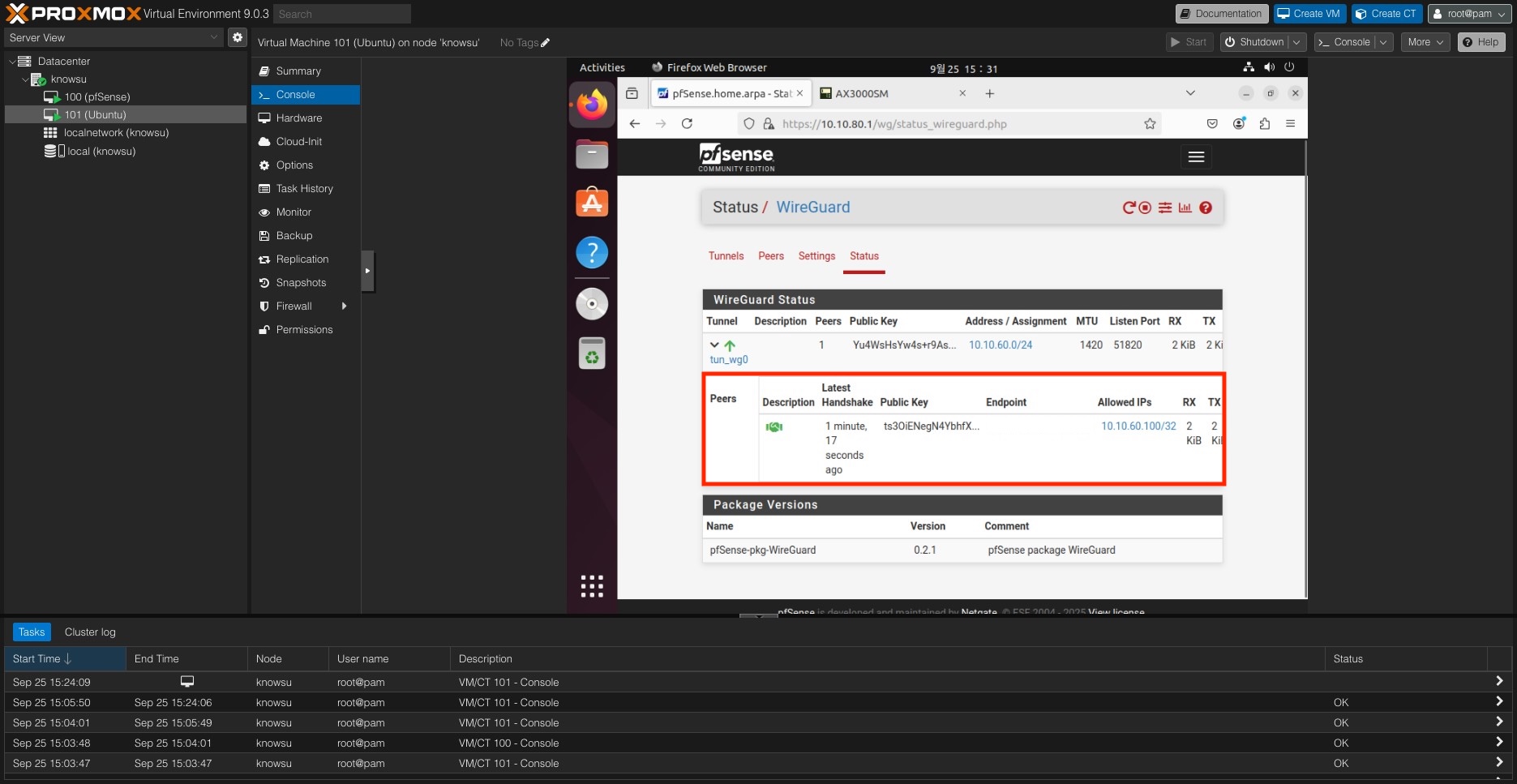Image resolution: width=1517 pixels, height=784 pixels.
Task: Open Firefox extensions icon
Action: tap(1265, 124)
